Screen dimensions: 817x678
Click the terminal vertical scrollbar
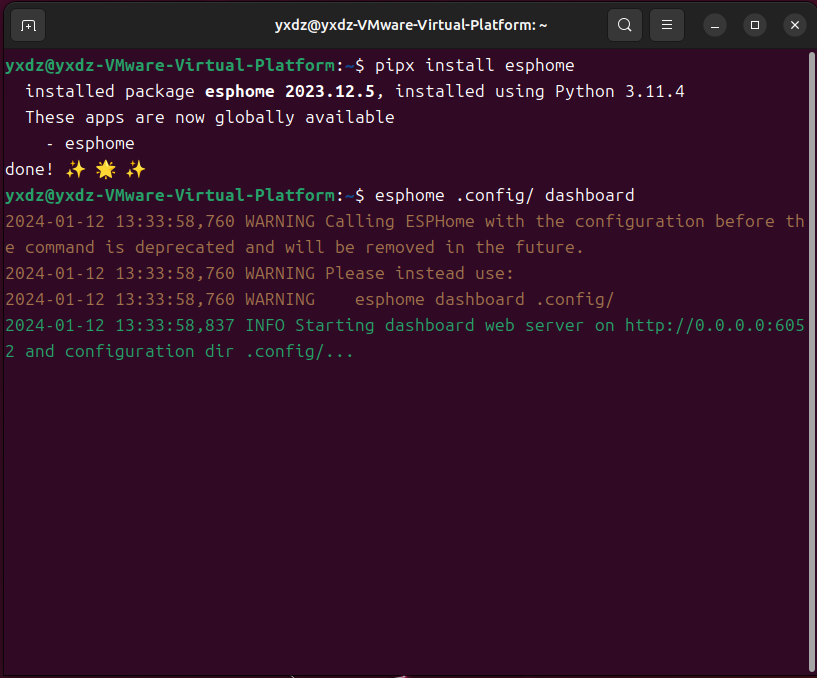coord(812,362)
